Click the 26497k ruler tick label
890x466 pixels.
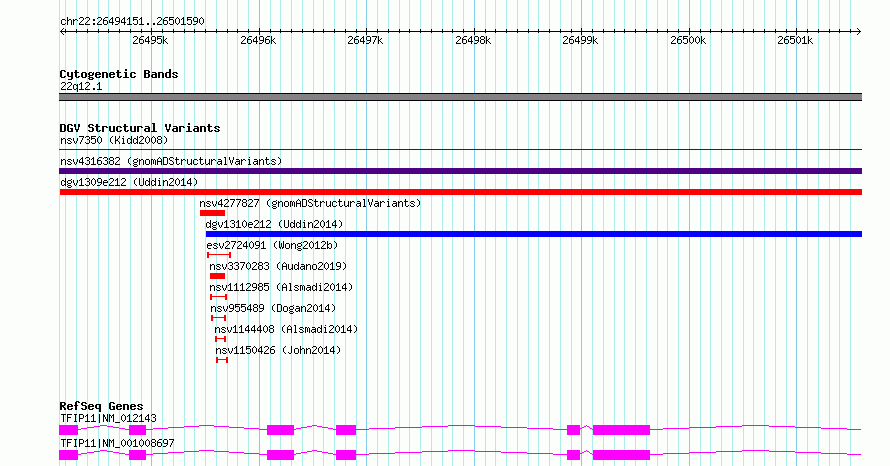pyautogui.click(x=365, y=40)
